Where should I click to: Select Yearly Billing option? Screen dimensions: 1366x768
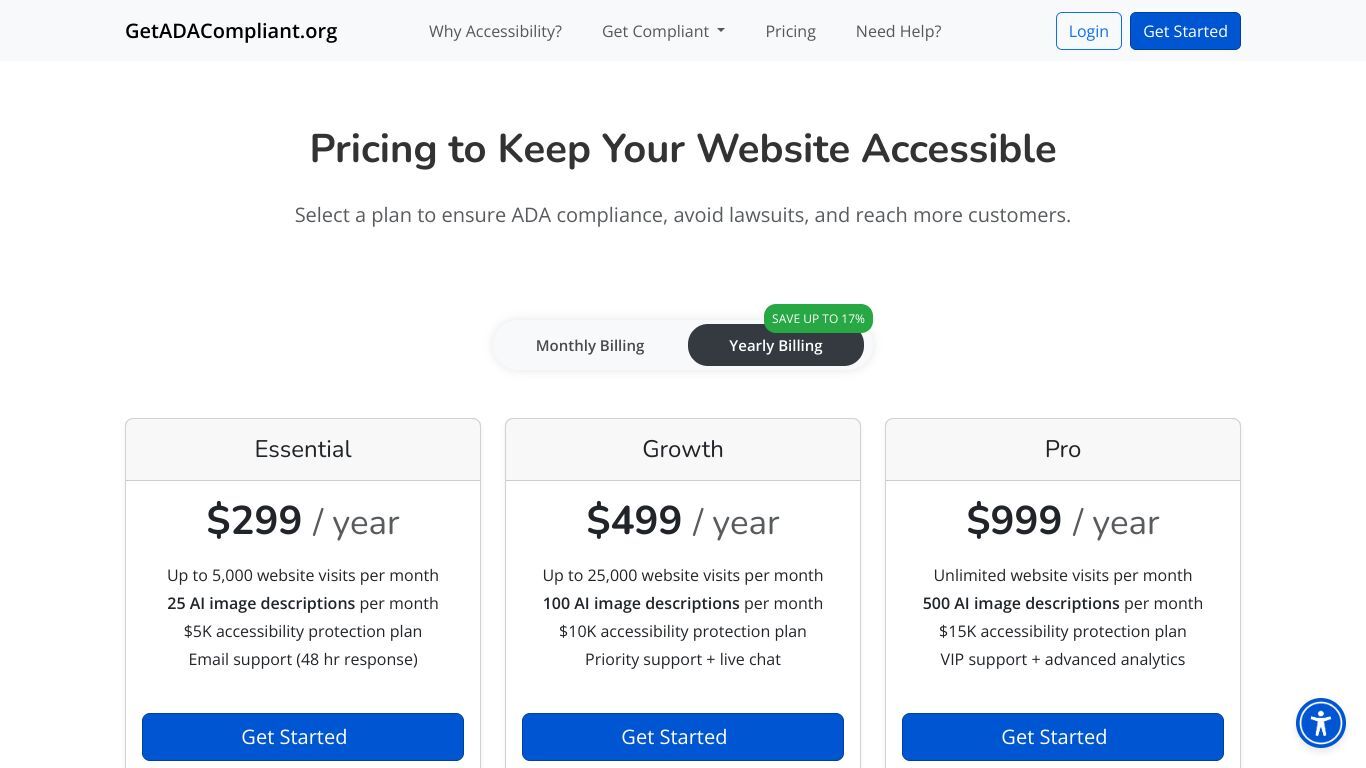[x=776, y=345]
